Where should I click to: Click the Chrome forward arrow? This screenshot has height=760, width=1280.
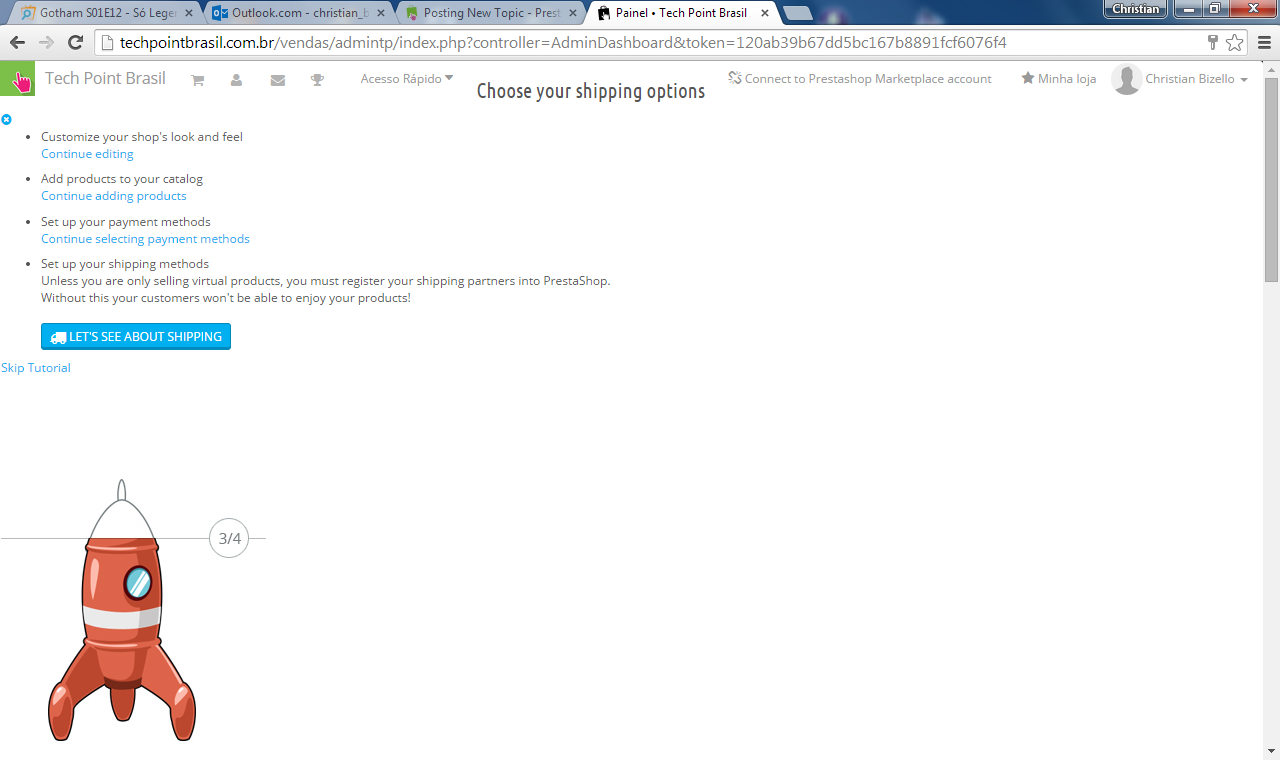[x=46, y=42]
